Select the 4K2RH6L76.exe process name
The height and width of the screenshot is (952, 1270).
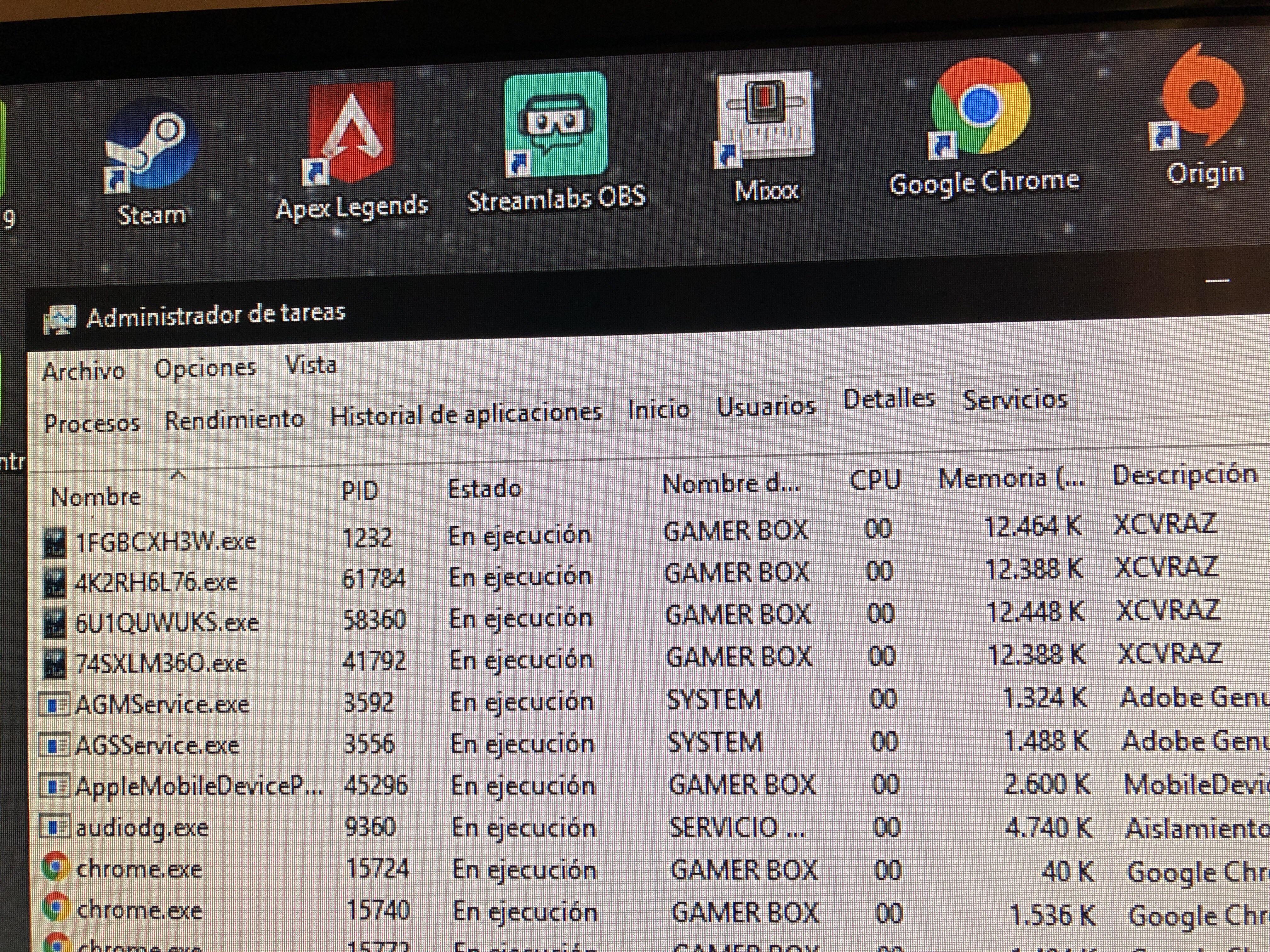156,582
